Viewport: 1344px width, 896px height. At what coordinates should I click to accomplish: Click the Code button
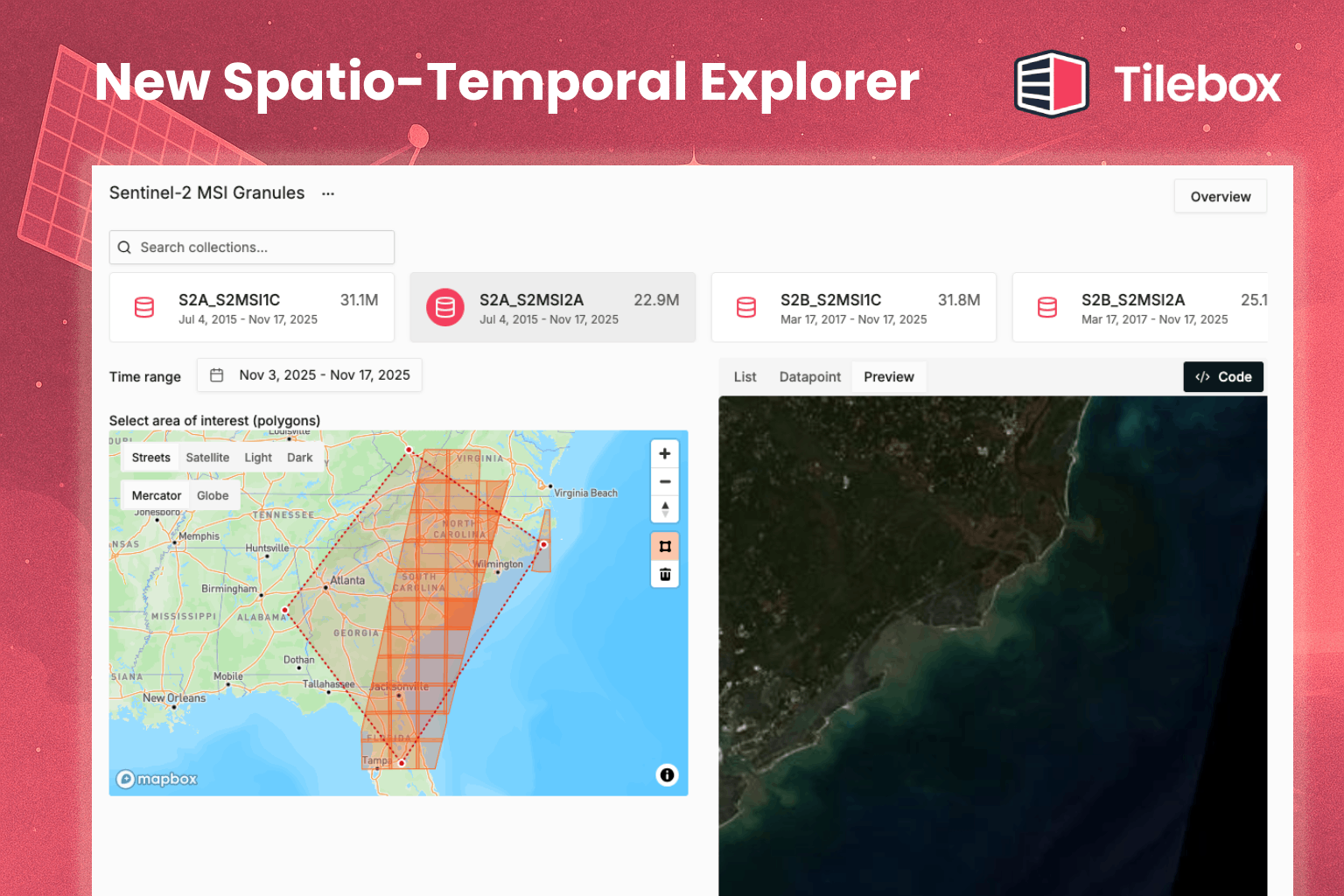coord(1223,377)
